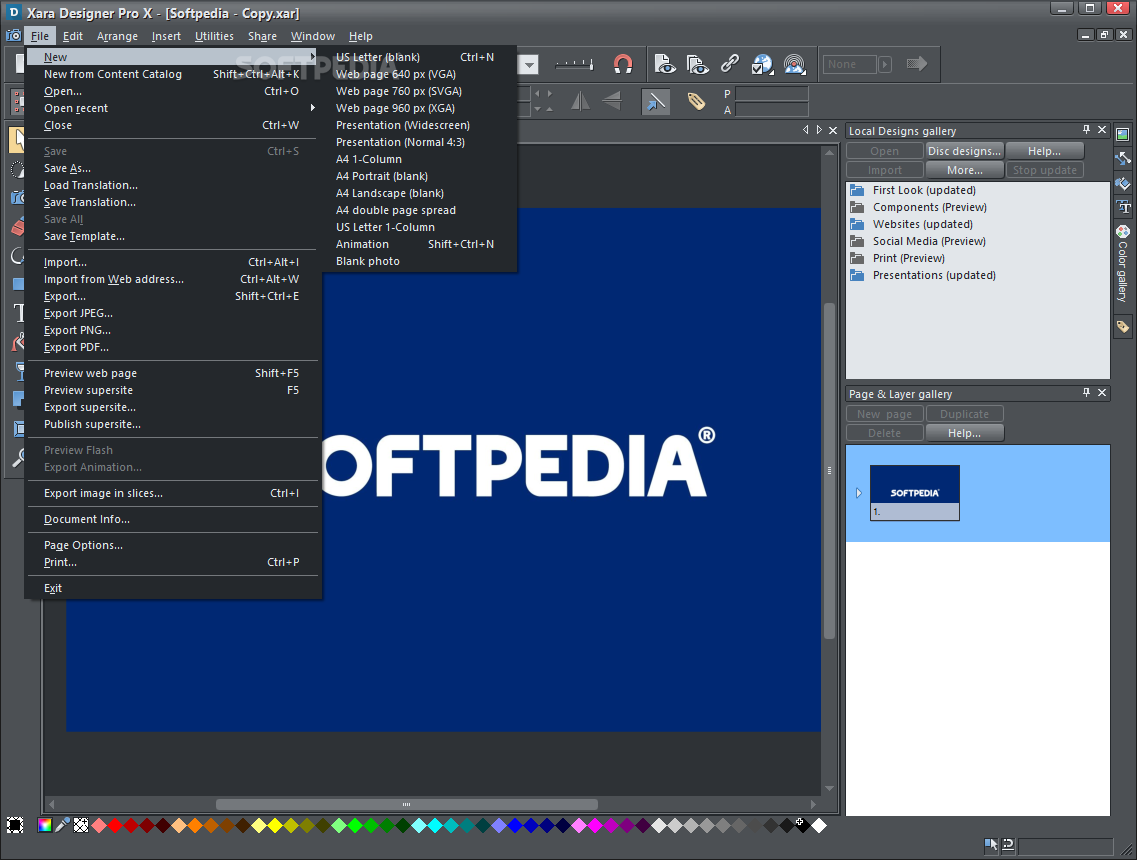Viewport: 1137px width, 860px height.
Task: Select the eyedropper color picker icon
Action: pyautogui.click(x=63, y=825)
